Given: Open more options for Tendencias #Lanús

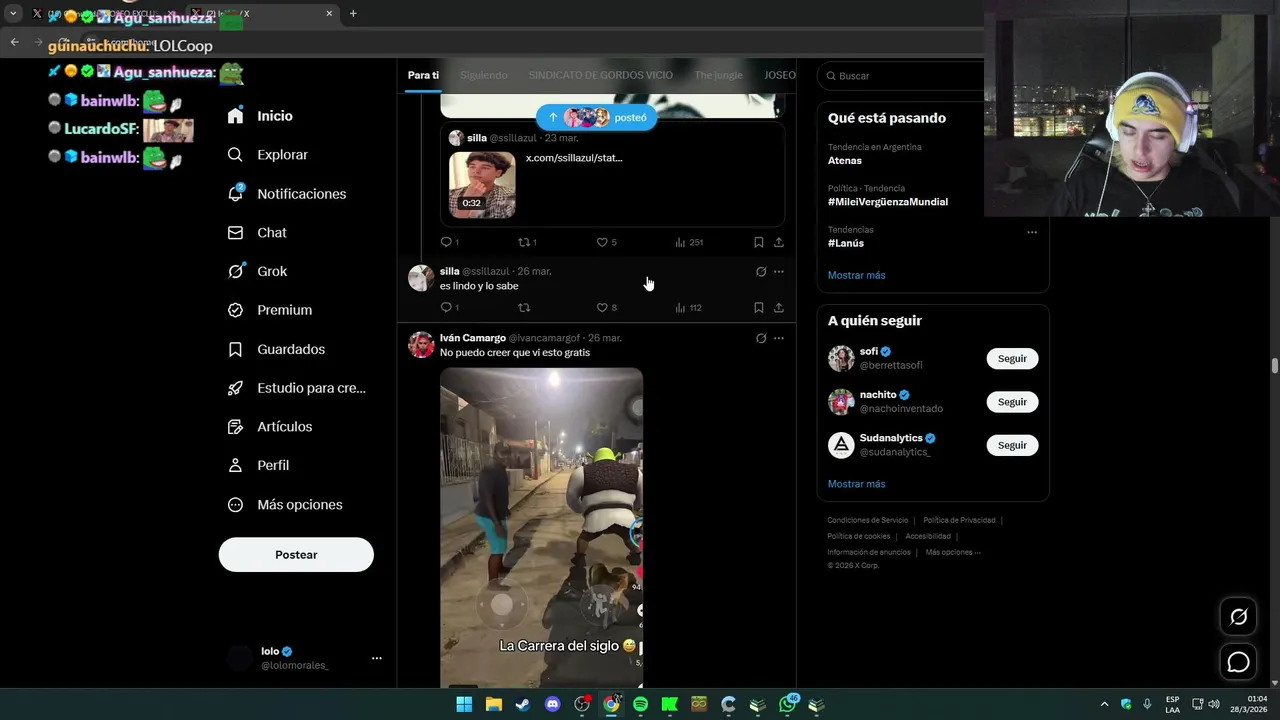Looking at the screenshot, I should tap(1032, 232).
